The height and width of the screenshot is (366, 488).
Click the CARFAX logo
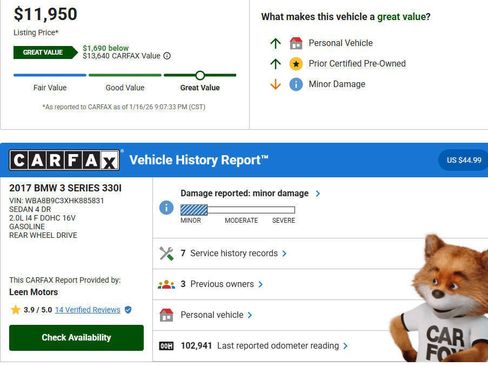pos(64,160)
